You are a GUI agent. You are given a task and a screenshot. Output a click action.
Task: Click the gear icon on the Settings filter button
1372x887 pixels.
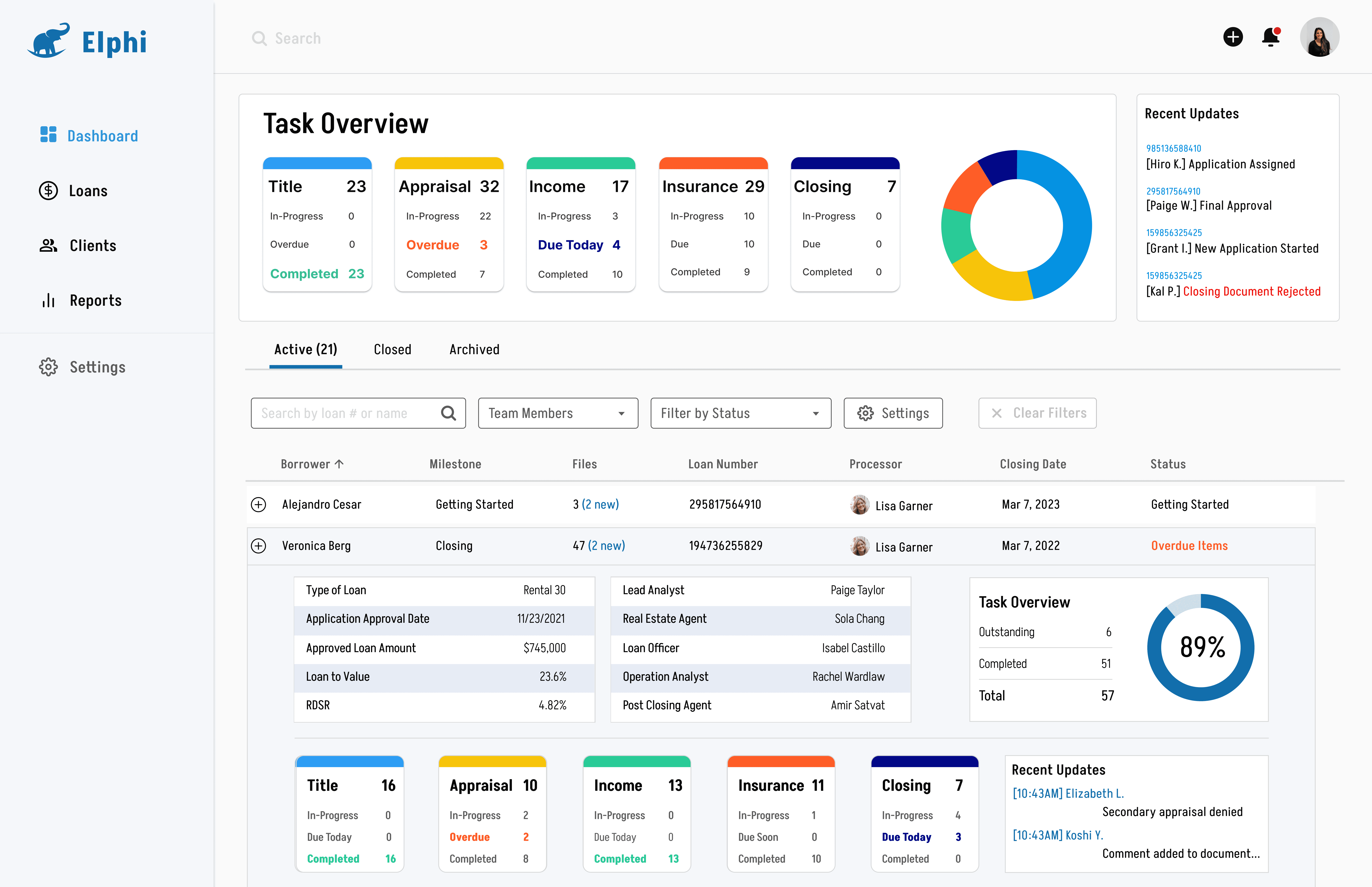[865, 413]
